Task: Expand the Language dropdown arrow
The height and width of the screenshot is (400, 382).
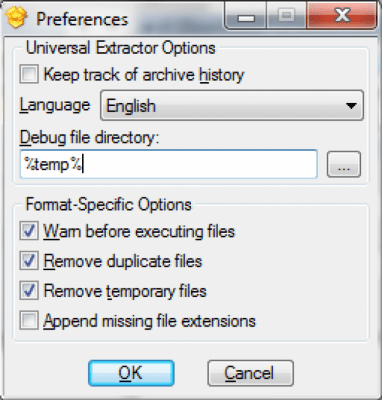Action: (x=351, y=106)
